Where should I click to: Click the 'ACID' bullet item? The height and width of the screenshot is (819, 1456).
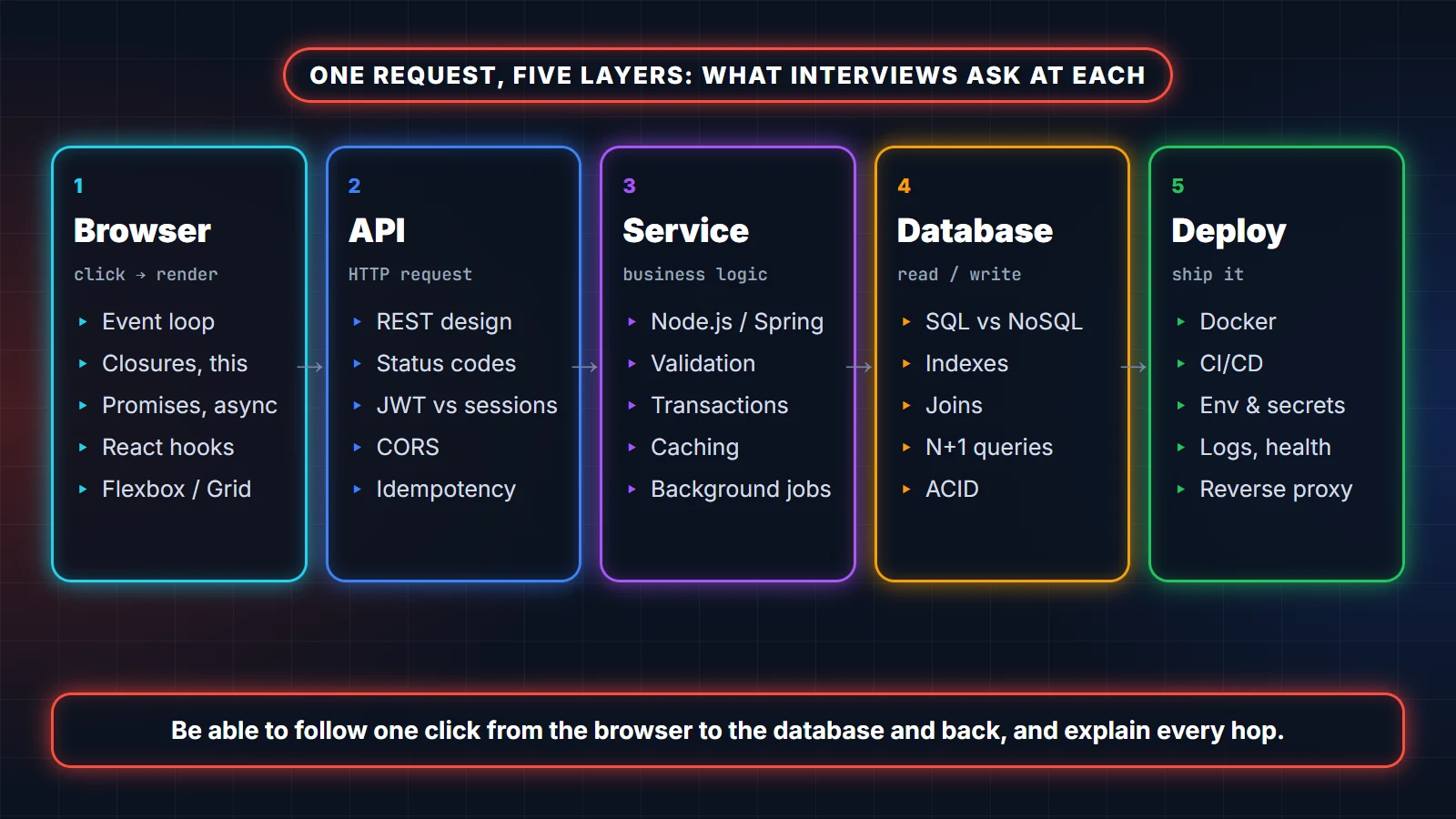click(x=952, y=489)
